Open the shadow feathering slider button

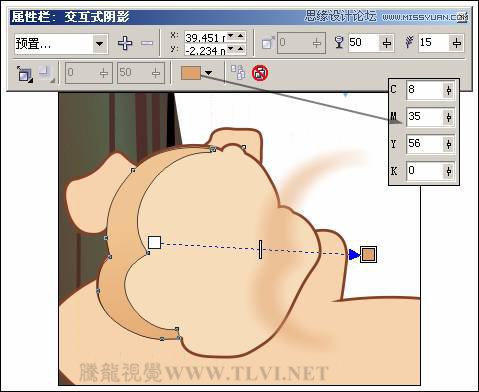[457, 43]
